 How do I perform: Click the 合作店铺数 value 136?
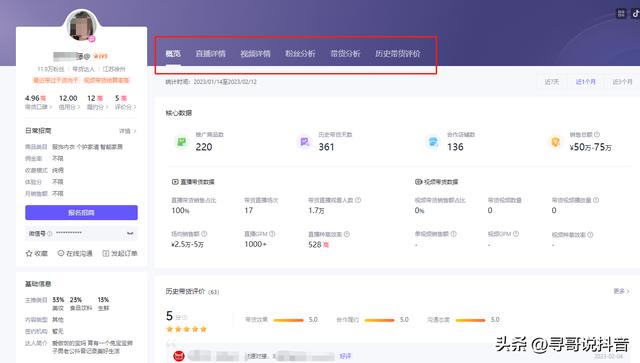tap(455, 147)
